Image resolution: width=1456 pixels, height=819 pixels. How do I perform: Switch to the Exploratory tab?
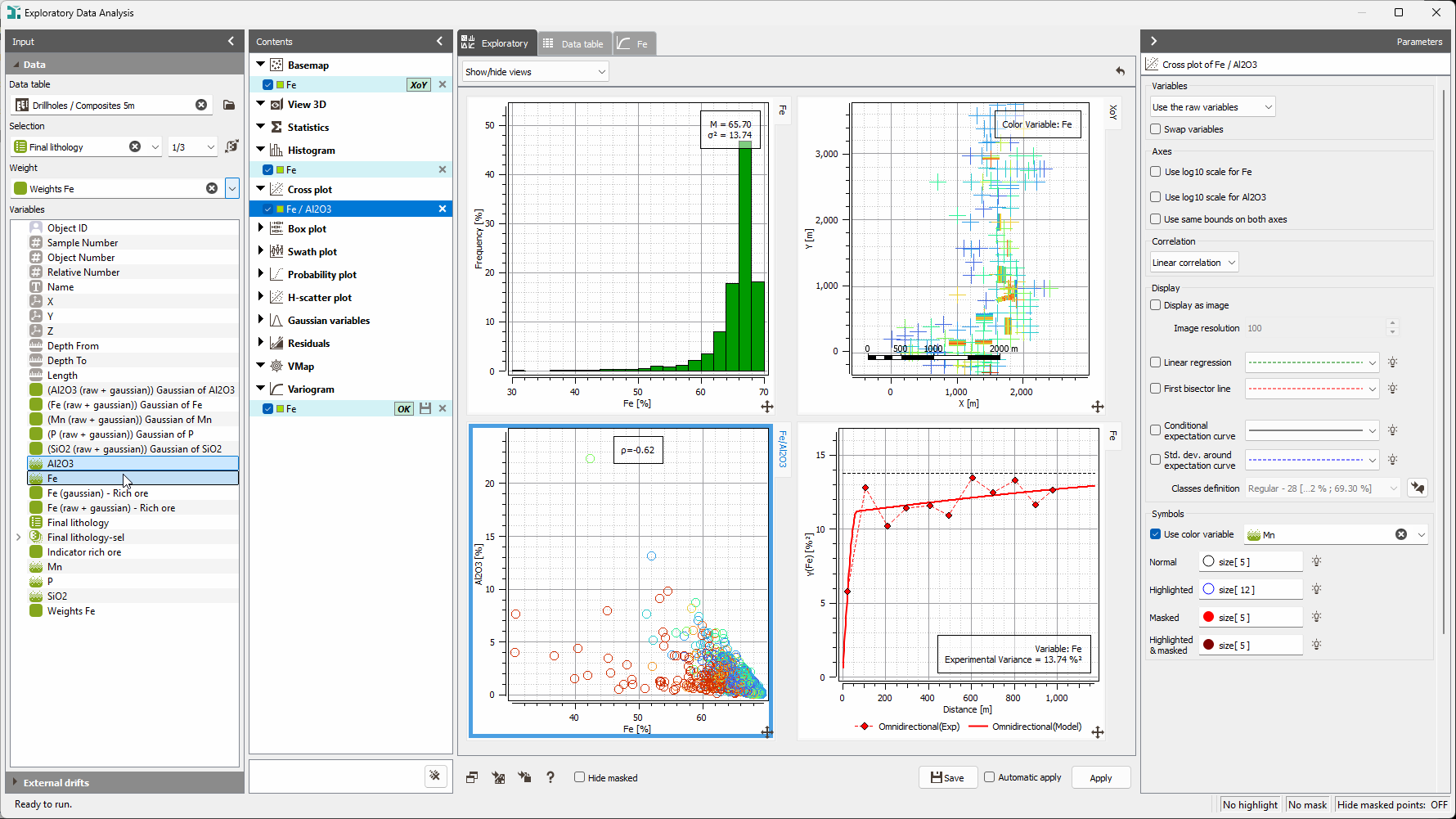click(497, 43)
